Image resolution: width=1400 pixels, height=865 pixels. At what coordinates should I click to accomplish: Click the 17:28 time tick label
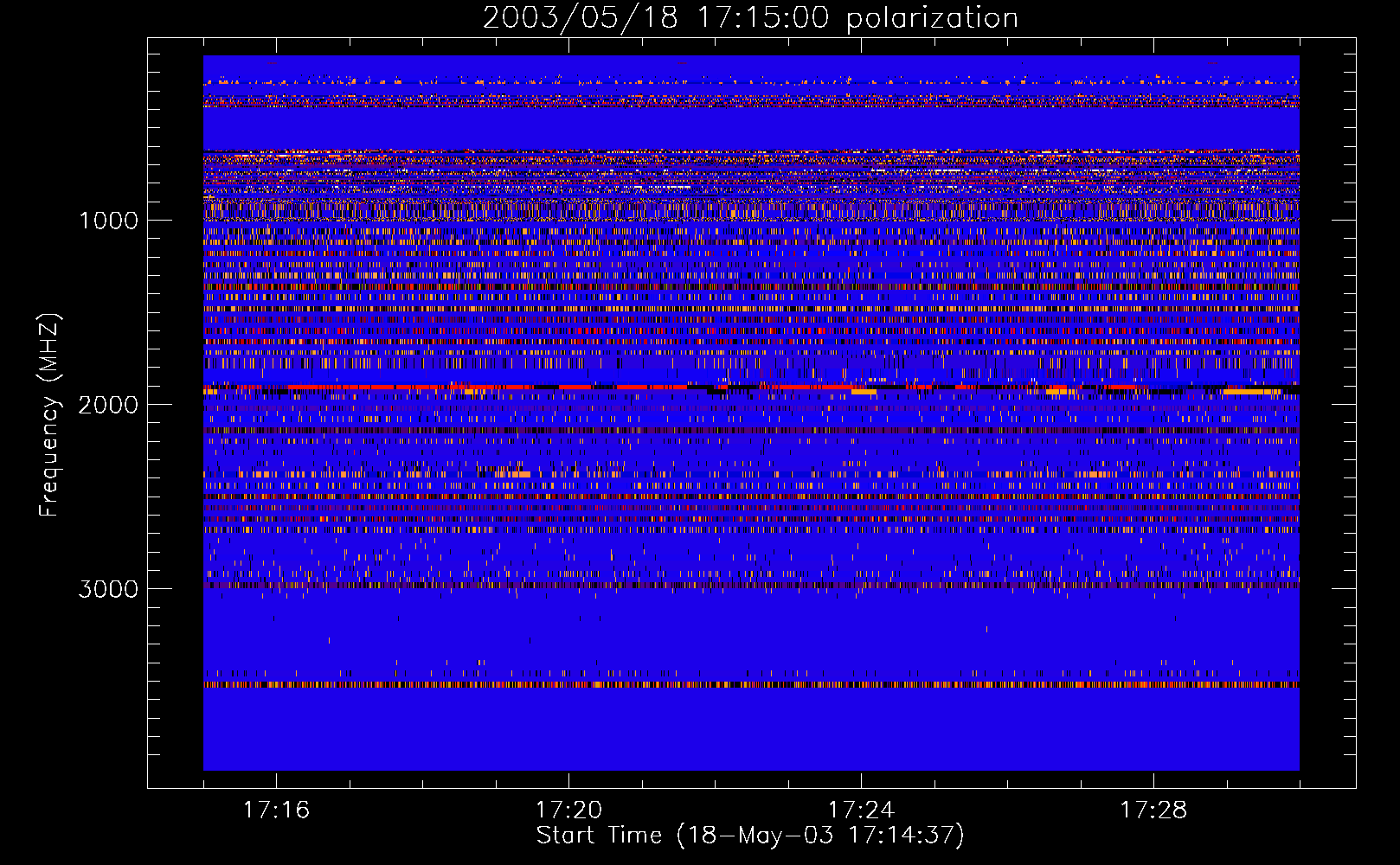[x=1153, y=810]
